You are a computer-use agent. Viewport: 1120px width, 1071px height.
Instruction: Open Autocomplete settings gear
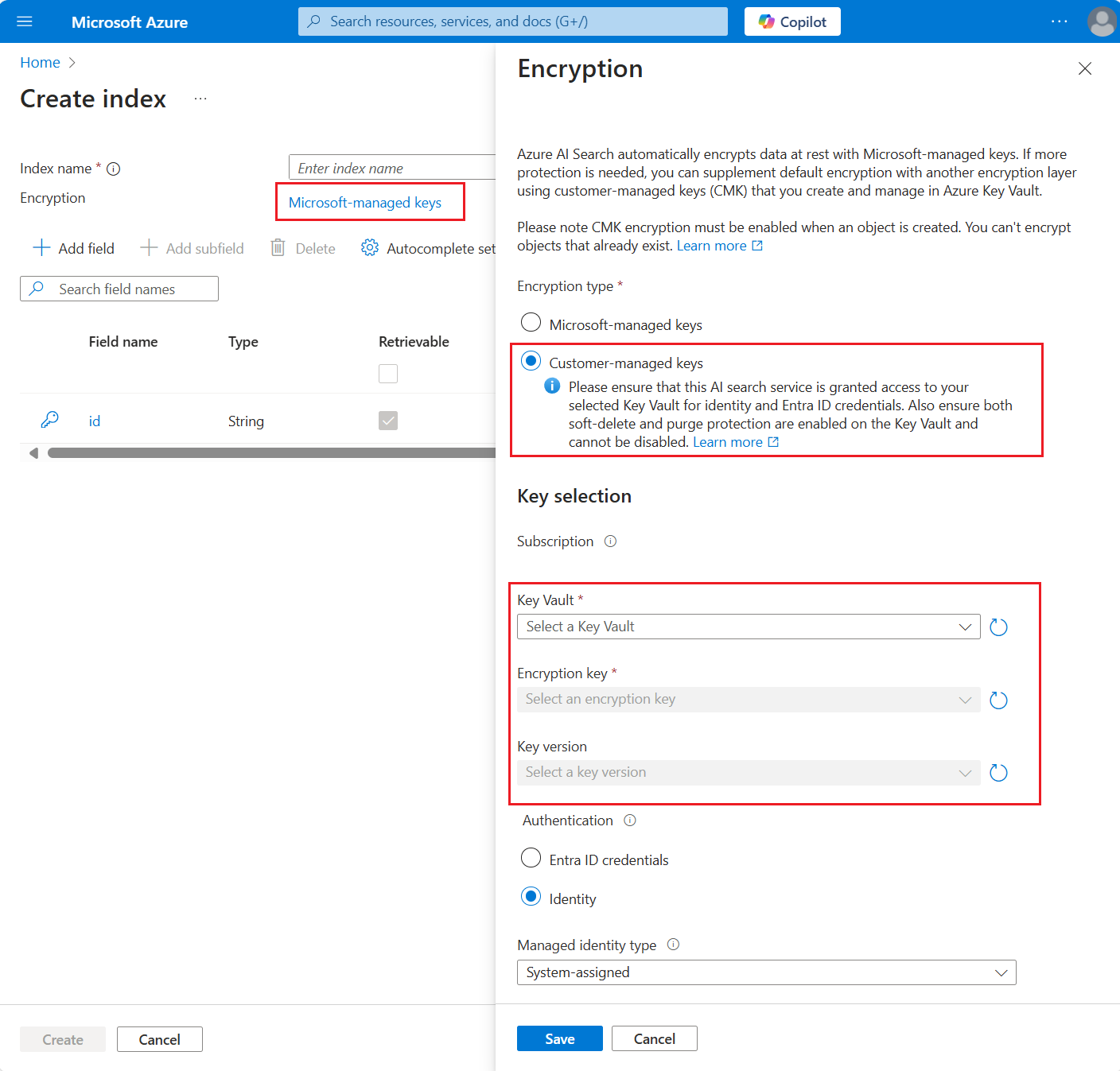370,248
